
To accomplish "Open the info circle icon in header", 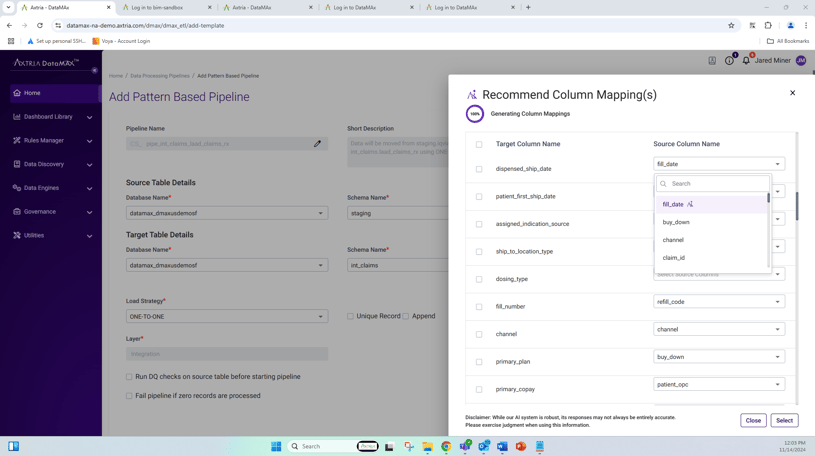I will click(x=729, y=61).
